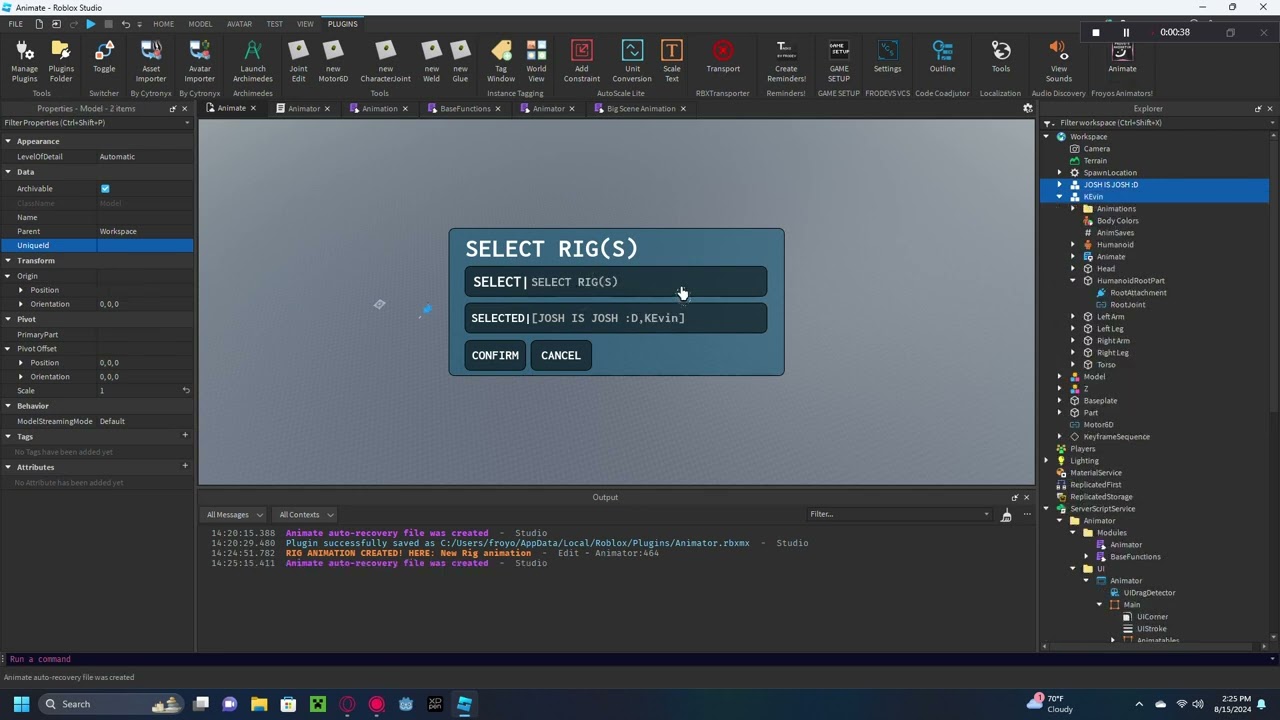The height and width of the screenshot is (720, 1280).
Task: Expand the Humanoid tree item
Action: coord(1073,245)
